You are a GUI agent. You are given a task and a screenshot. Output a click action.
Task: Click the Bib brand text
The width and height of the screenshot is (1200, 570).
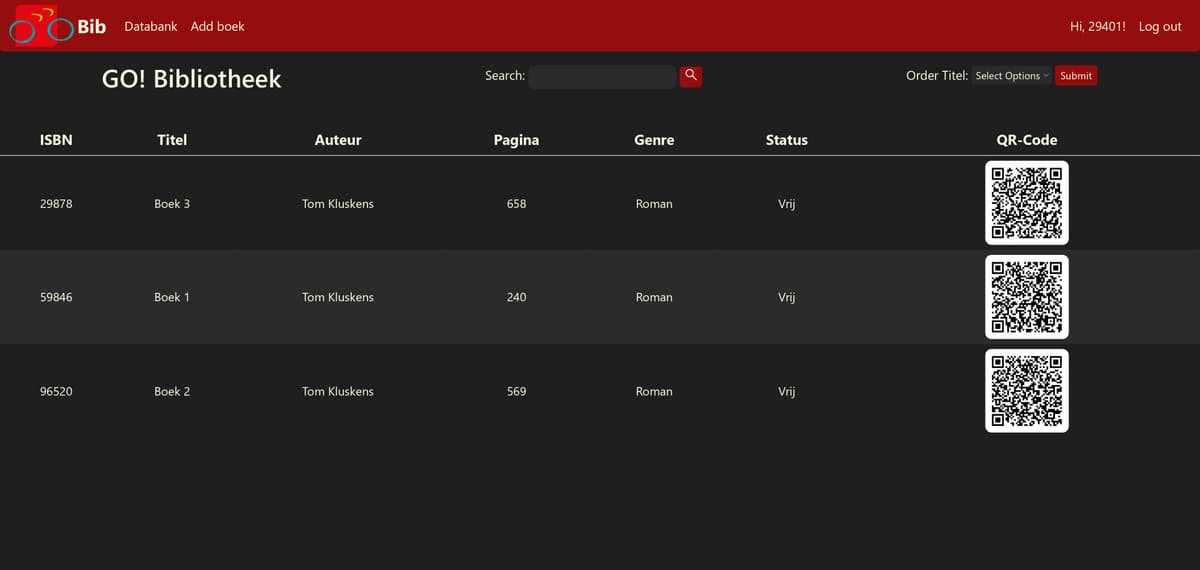(92, 26)
